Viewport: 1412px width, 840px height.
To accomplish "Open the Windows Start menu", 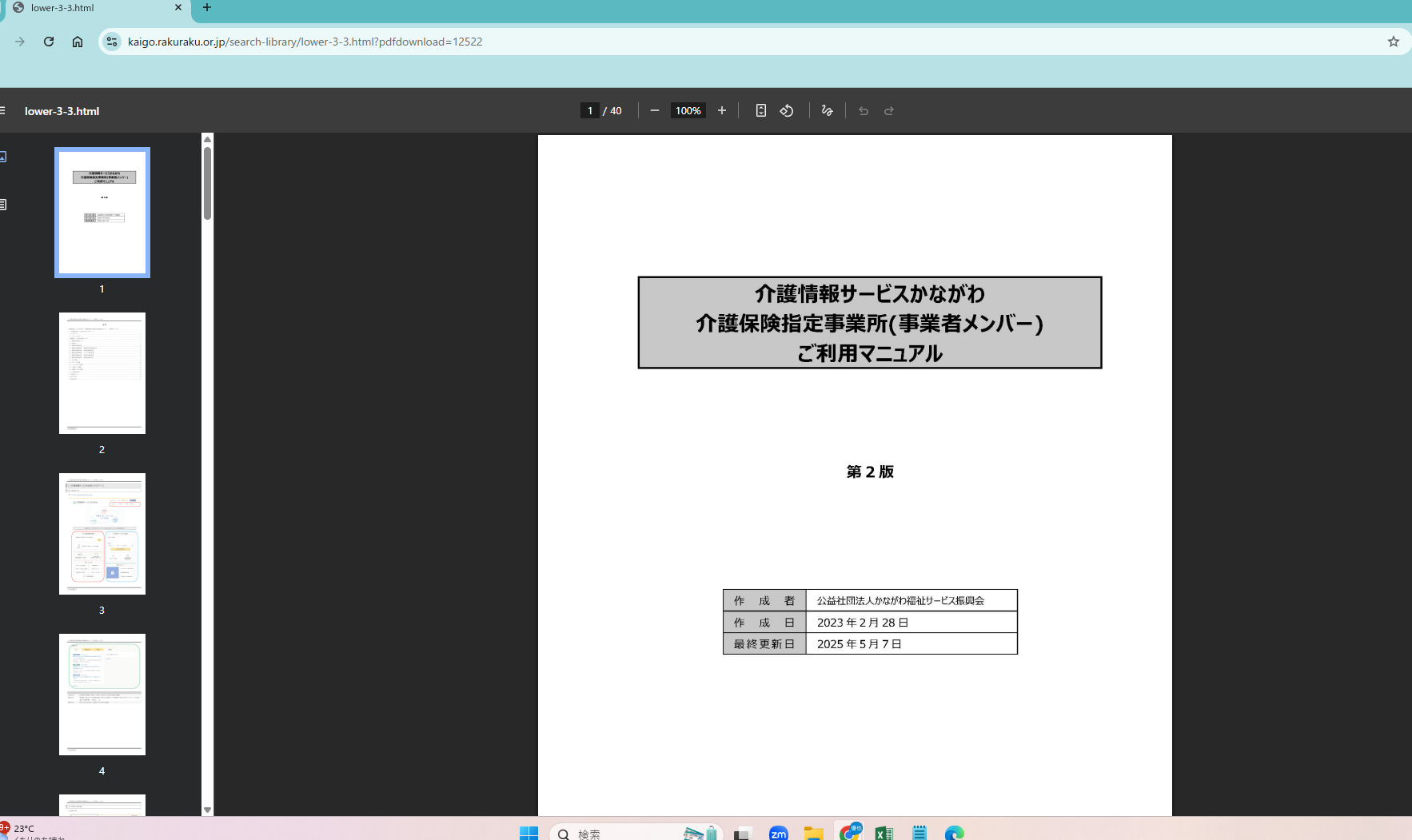I will [529, 833].
